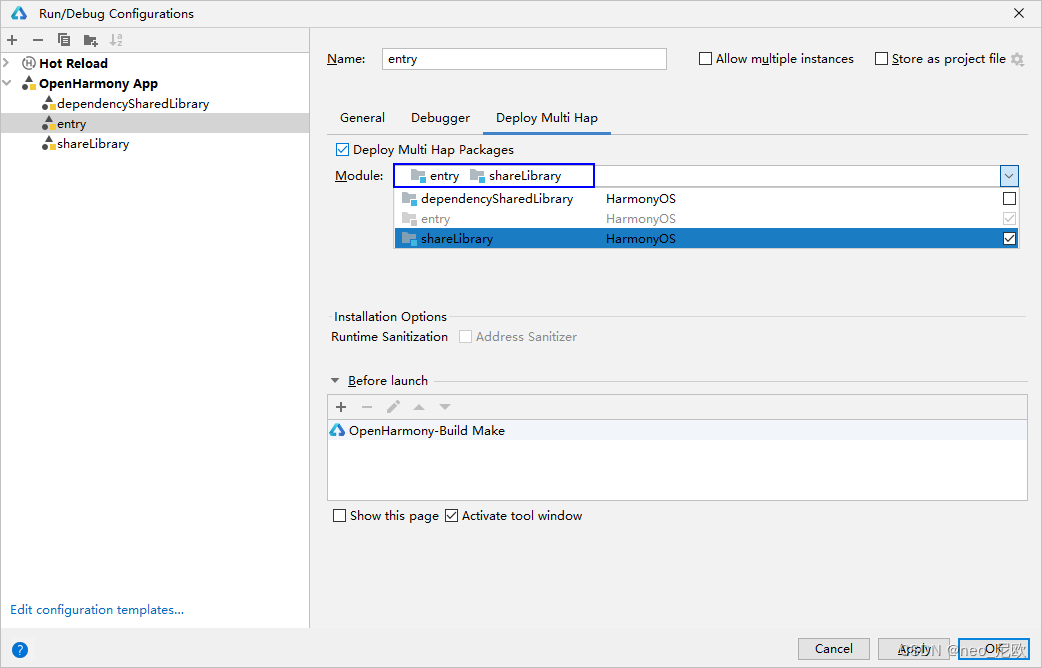
Task: Remove the selected configuration with the minus icon
Action: (38, 40)
